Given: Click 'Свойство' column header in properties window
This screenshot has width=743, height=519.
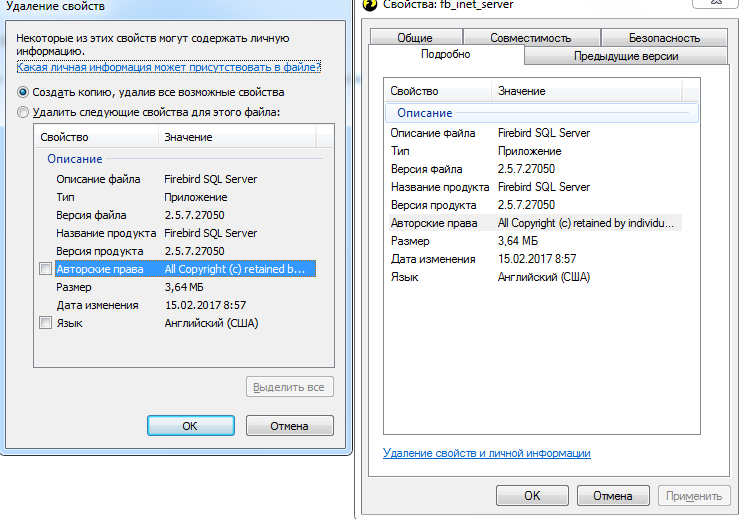Looking at the screenshot, I should pyautogui.click(x=438, y=91).
